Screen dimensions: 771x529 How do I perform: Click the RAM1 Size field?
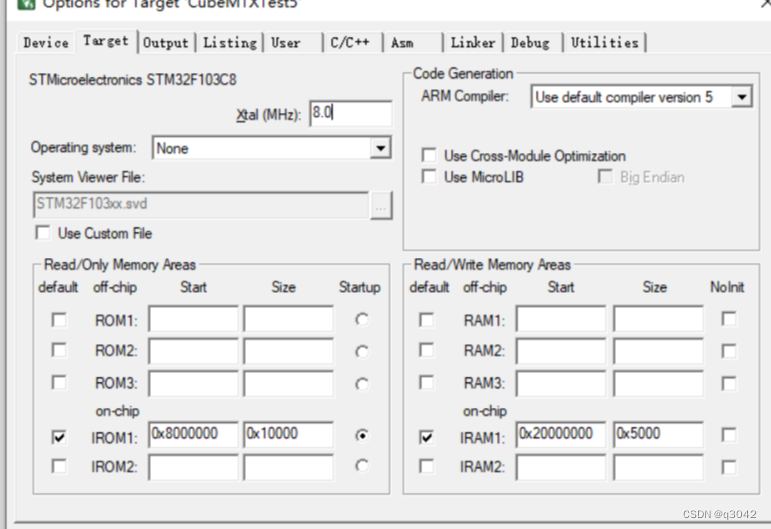pos(658,319)
